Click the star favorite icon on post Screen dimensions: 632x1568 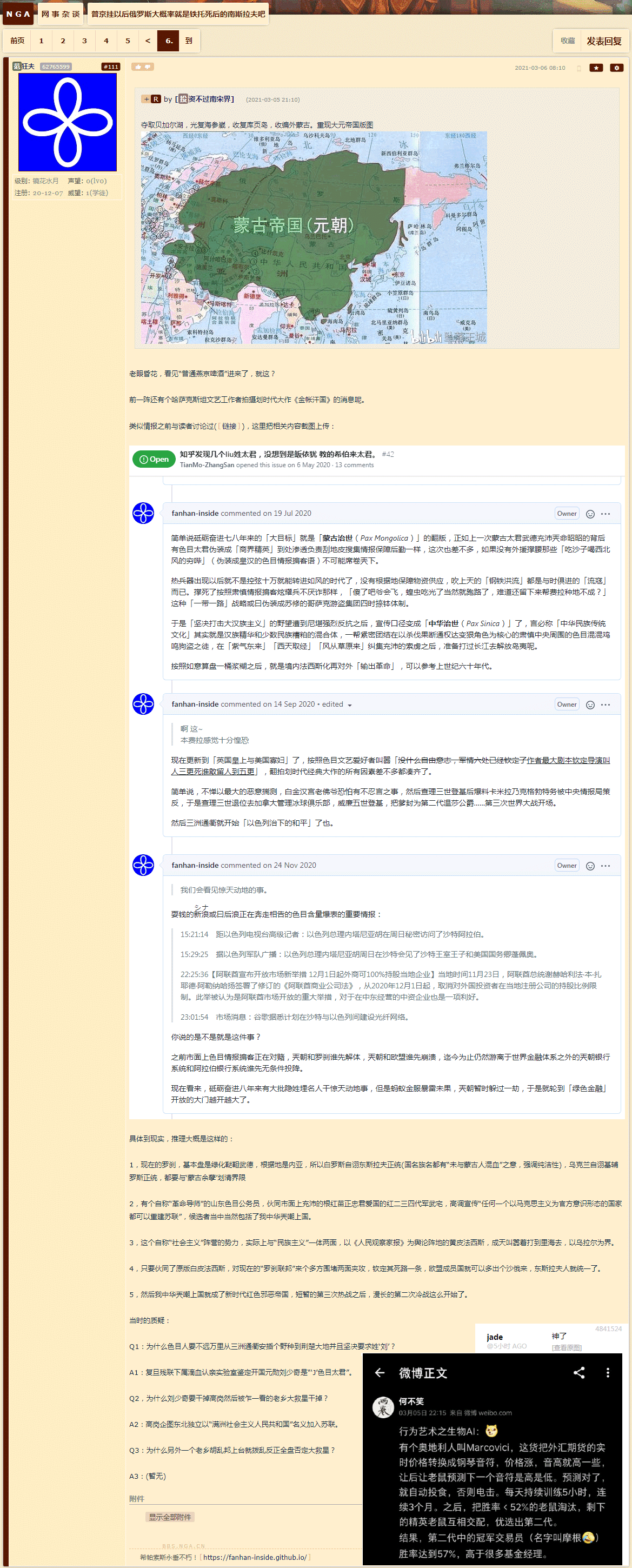(x=596, y=68)
